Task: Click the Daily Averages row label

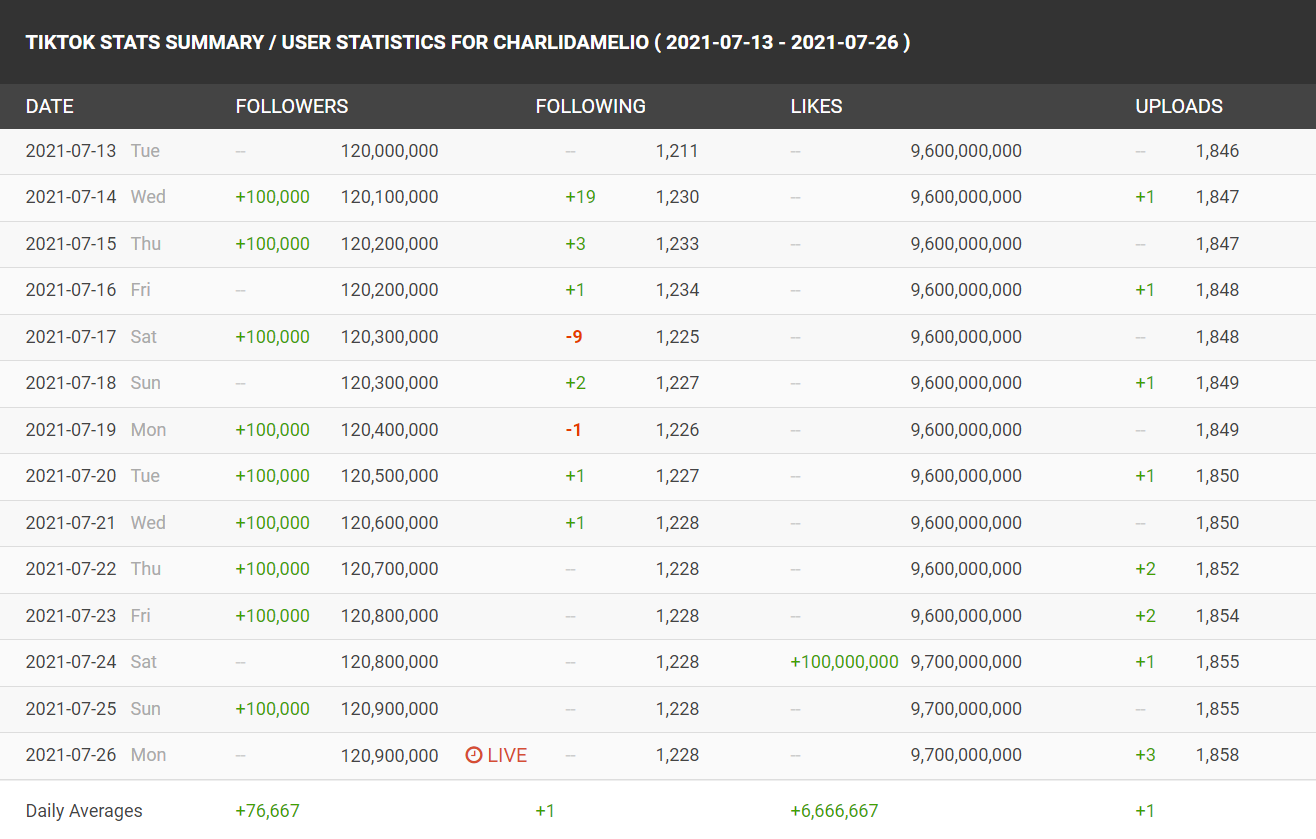Action: click(x=84, y=811)
